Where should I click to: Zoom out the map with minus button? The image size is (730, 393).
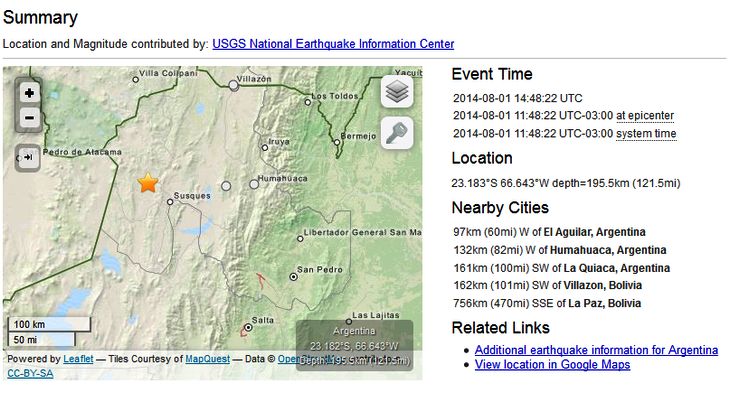(29, 117)
